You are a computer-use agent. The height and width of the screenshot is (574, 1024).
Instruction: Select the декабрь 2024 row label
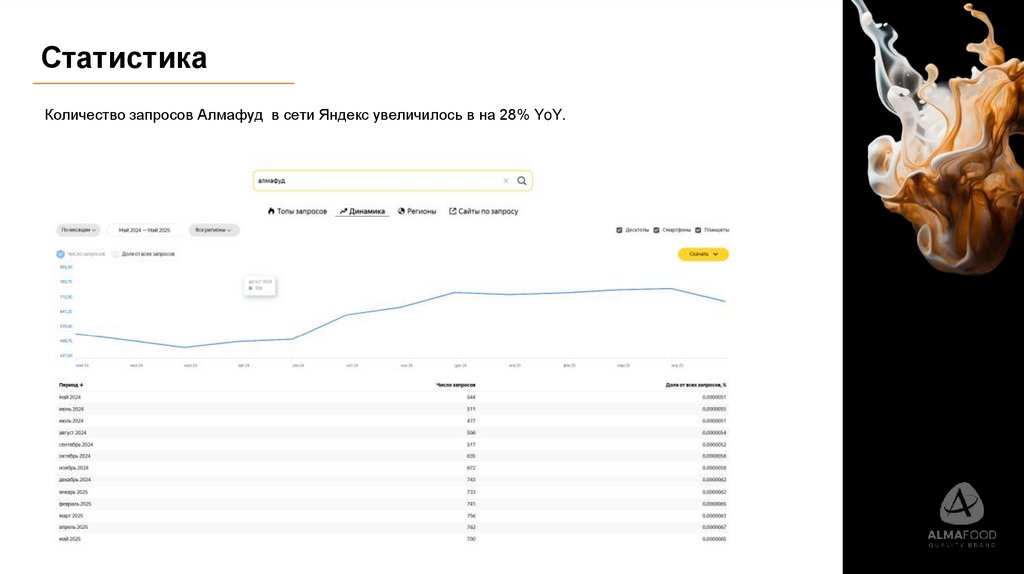(74, 480)
